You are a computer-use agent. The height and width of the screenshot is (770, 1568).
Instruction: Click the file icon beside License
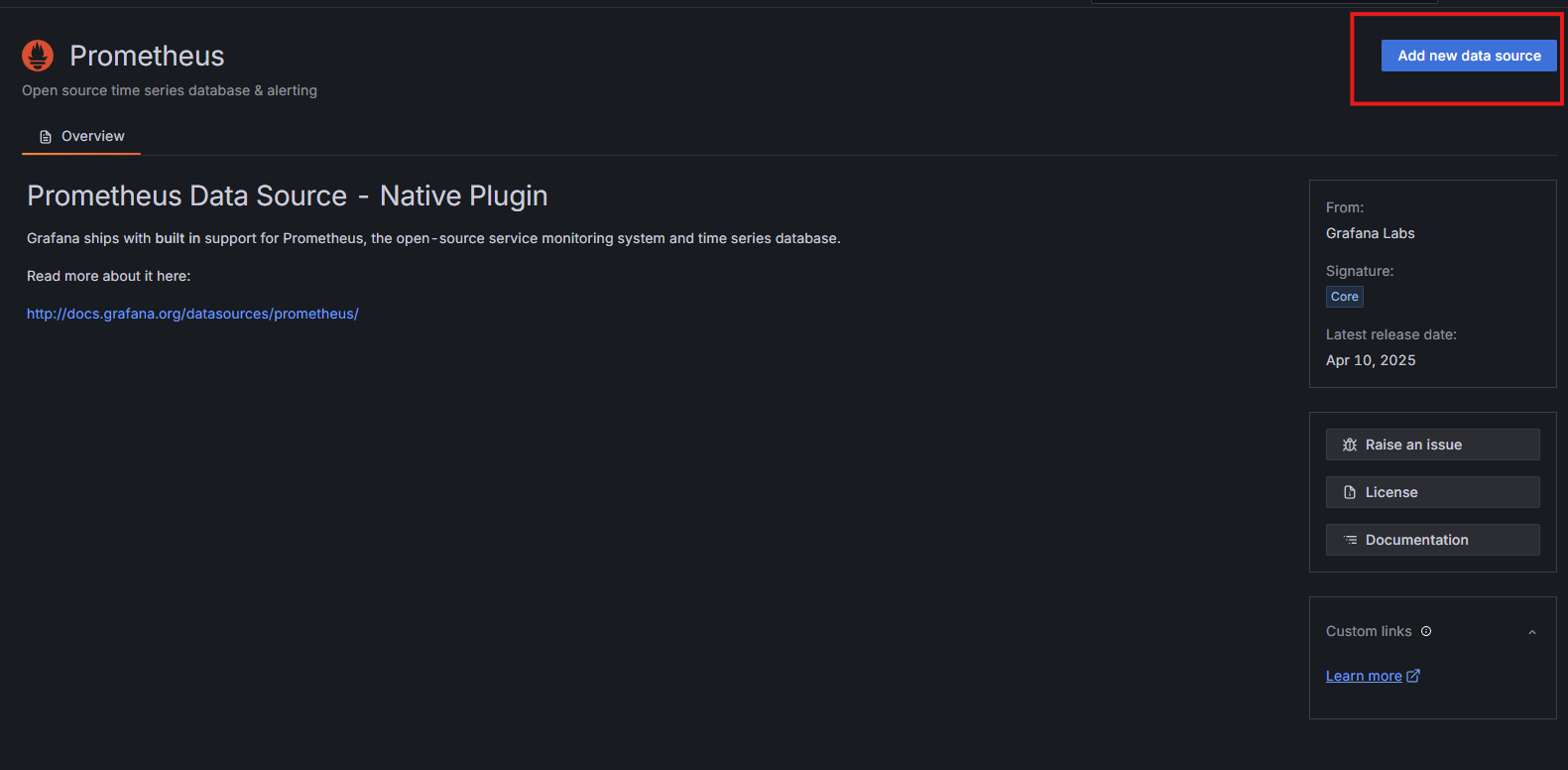point(1350,492)
